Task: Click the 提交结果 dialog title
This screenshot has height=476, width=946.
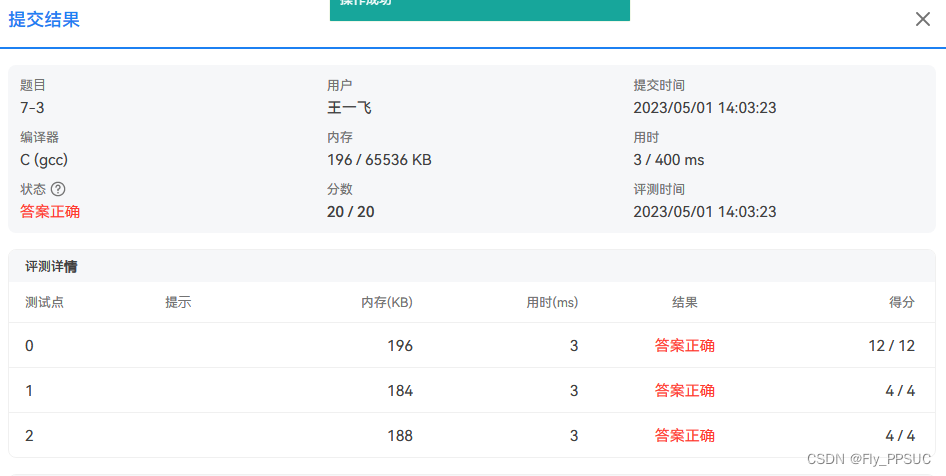Action: (x=44, y=19)
